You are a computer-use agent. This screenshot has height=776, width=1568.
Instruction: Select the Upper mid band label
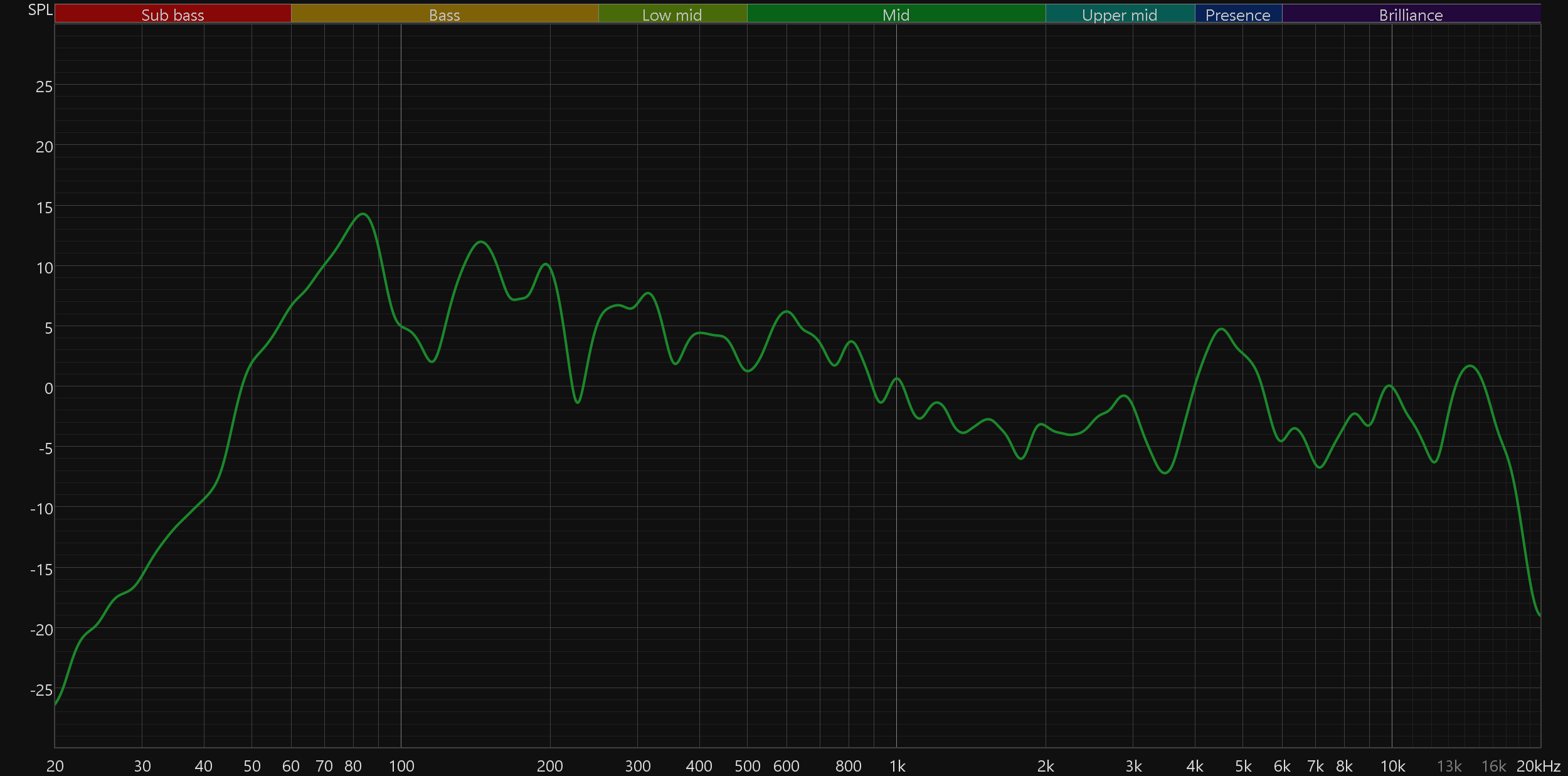(x=1120, y=14)
